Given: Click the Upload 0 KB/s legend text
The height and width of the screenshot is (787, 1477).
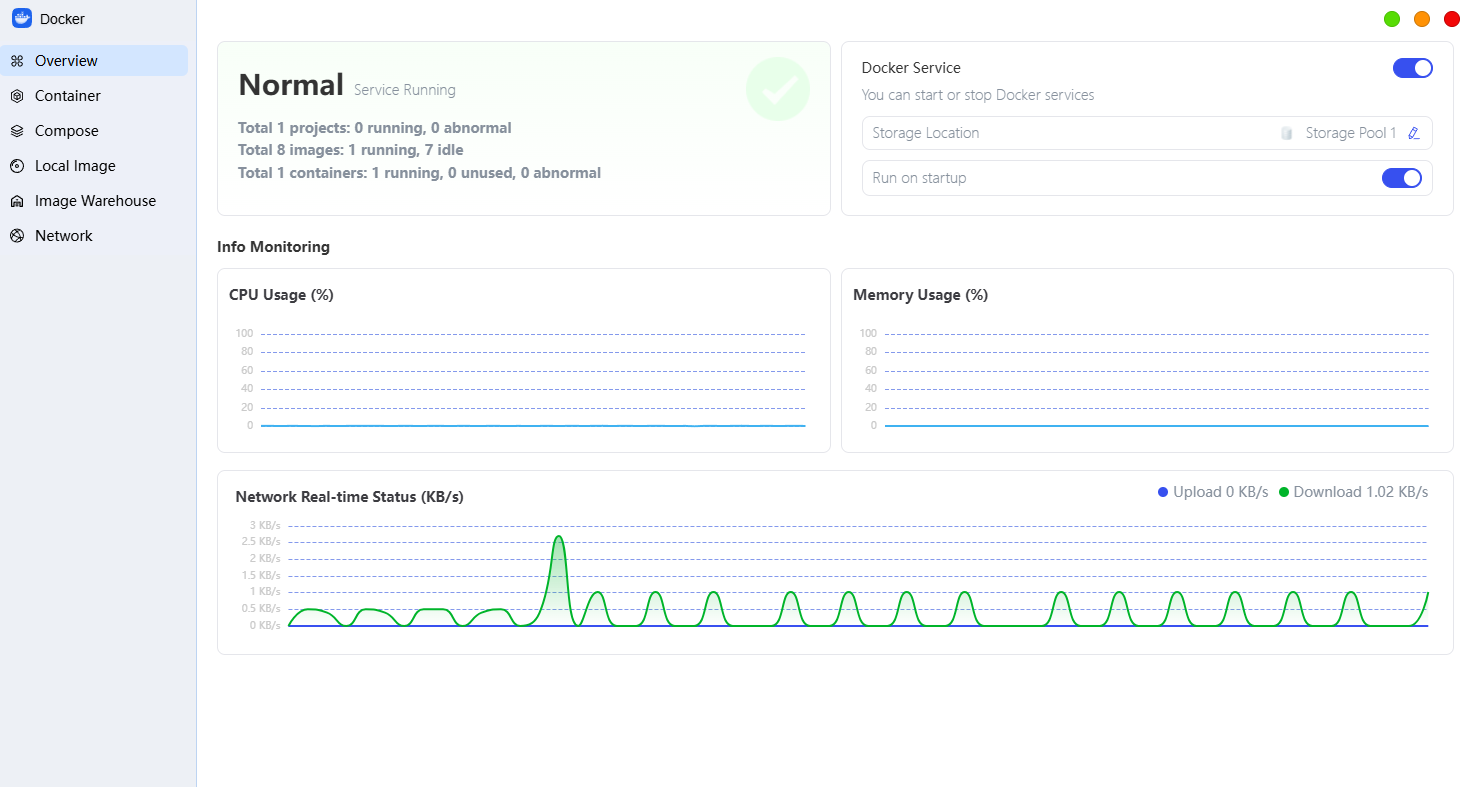Looking at the screenshot, I should click(1221, 492).
